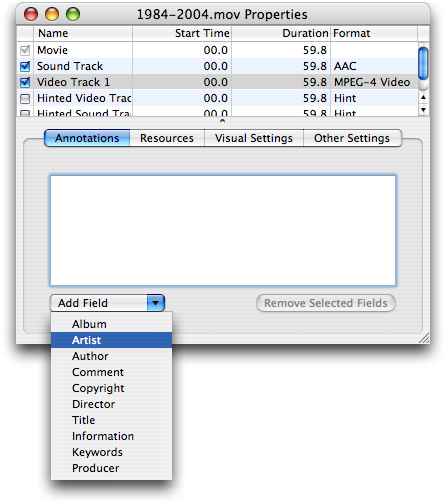
Task: Click Remove Selected Fields button
Action: [x=326, y=303]
